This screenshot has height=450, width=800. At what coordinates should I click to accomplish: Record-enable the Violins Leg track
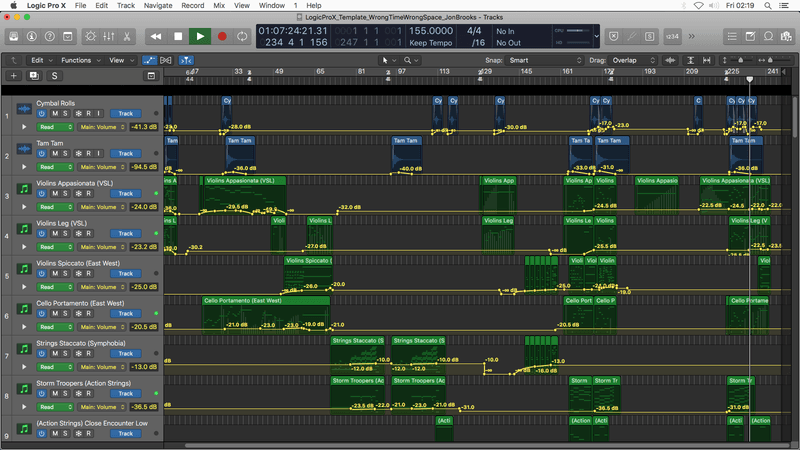(x=88, y=234)
